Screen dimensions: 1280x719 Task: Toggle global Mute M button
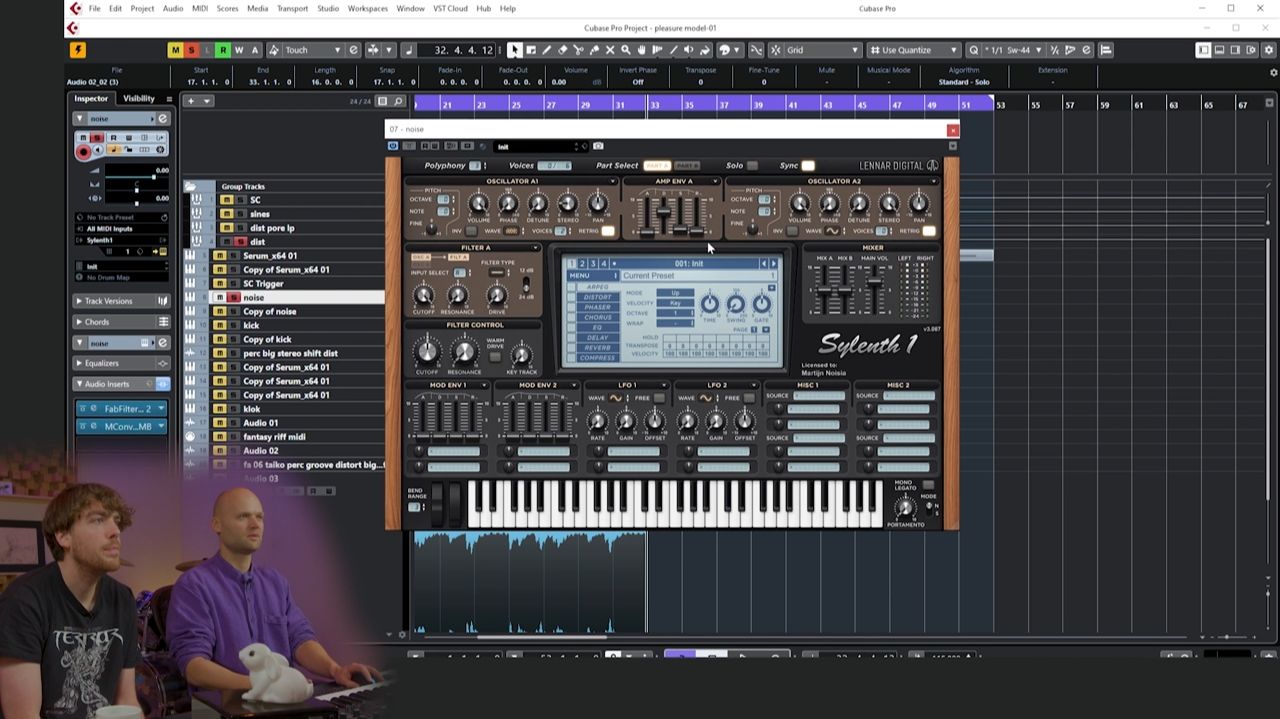(175, 50)
